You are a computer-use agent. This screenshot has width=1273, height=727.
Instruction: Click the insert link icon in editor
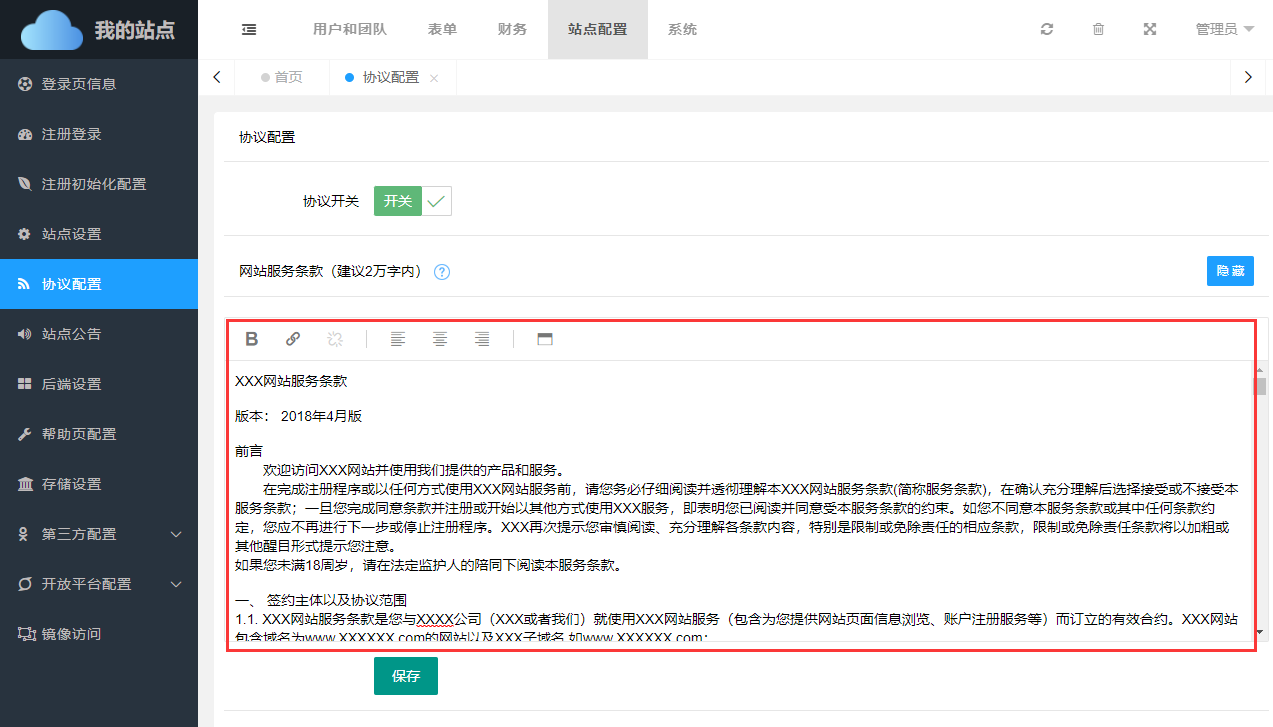[293, 339]
